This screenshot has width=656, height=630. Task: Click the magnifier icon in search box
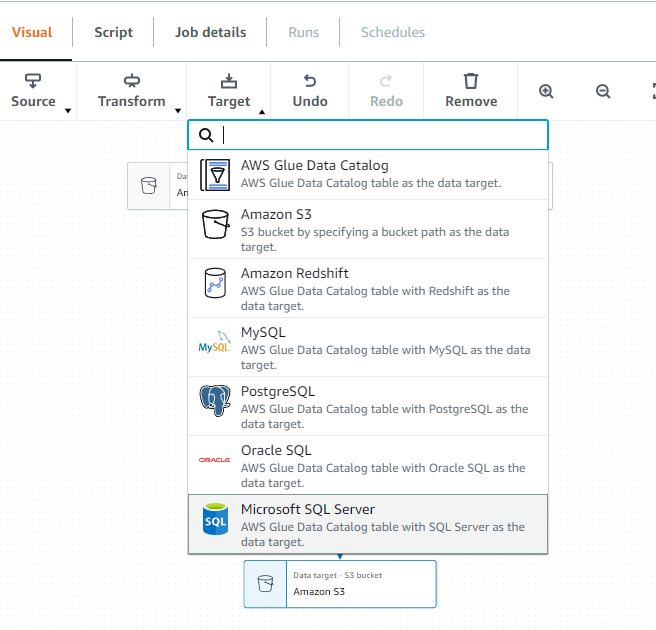206,135
